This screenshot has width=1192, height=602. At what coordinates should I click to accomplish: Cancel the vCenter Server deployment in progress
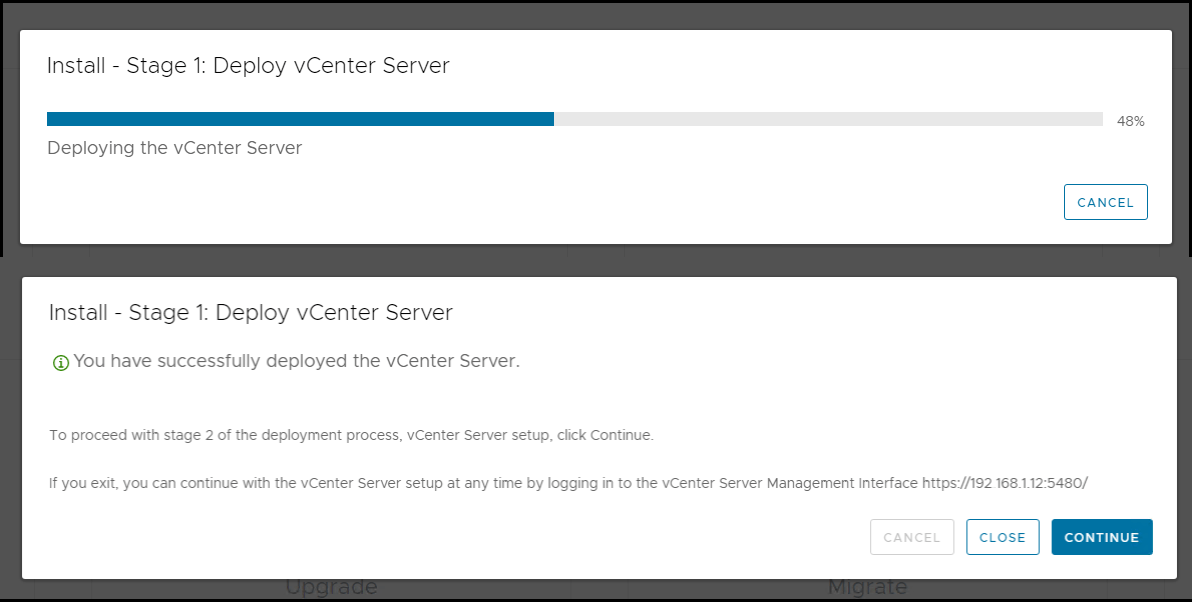1105,202
